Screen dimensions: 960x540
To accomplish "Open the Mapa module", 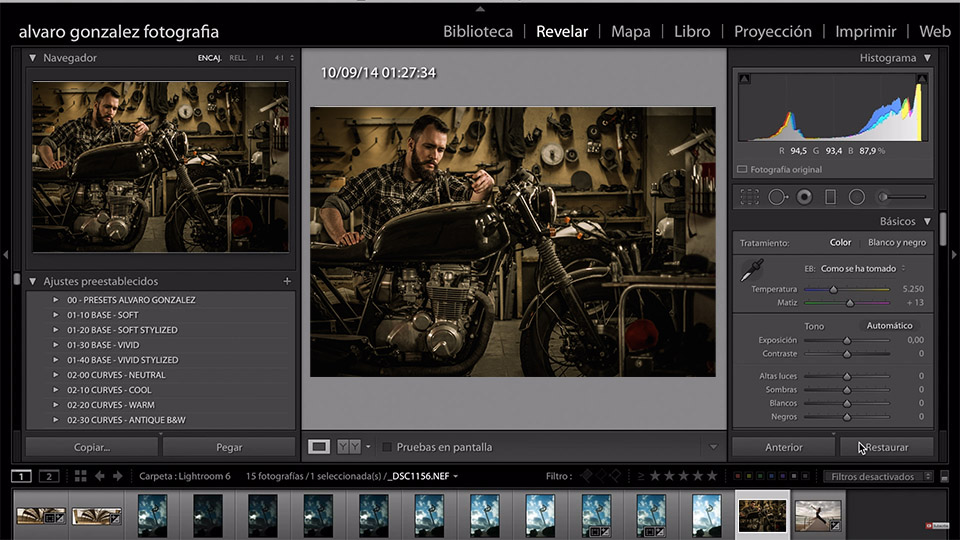I will (631, 31).
